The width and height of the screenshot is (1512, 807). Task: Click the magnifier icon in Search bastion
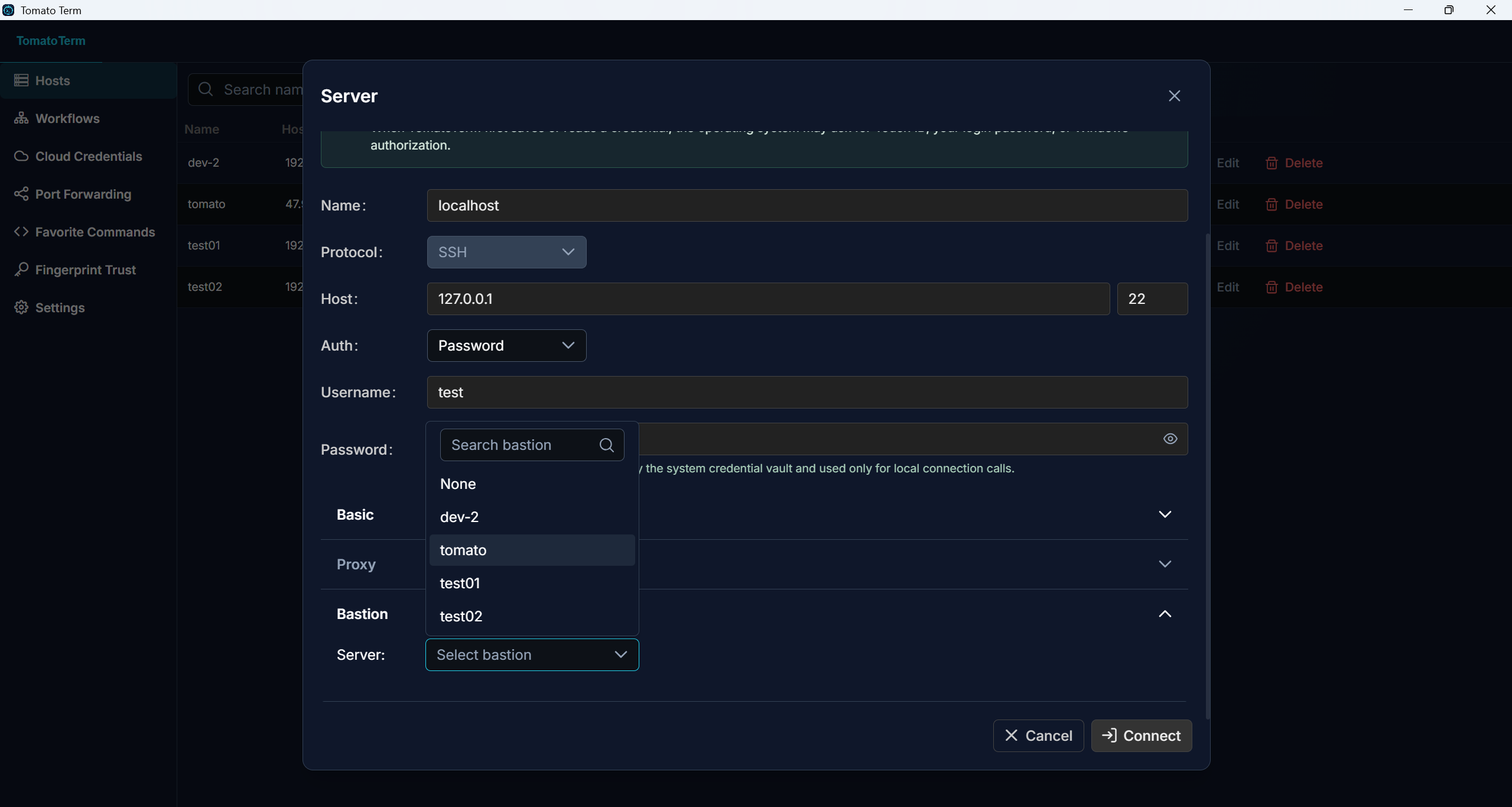coord(606,445)
